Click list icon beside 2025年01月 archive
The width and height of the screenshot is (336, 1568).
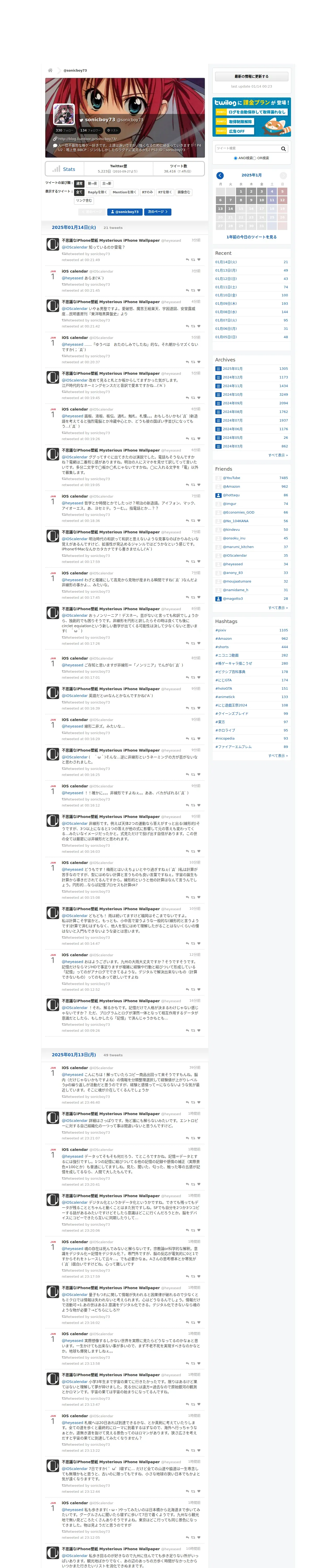click(218, 368)
